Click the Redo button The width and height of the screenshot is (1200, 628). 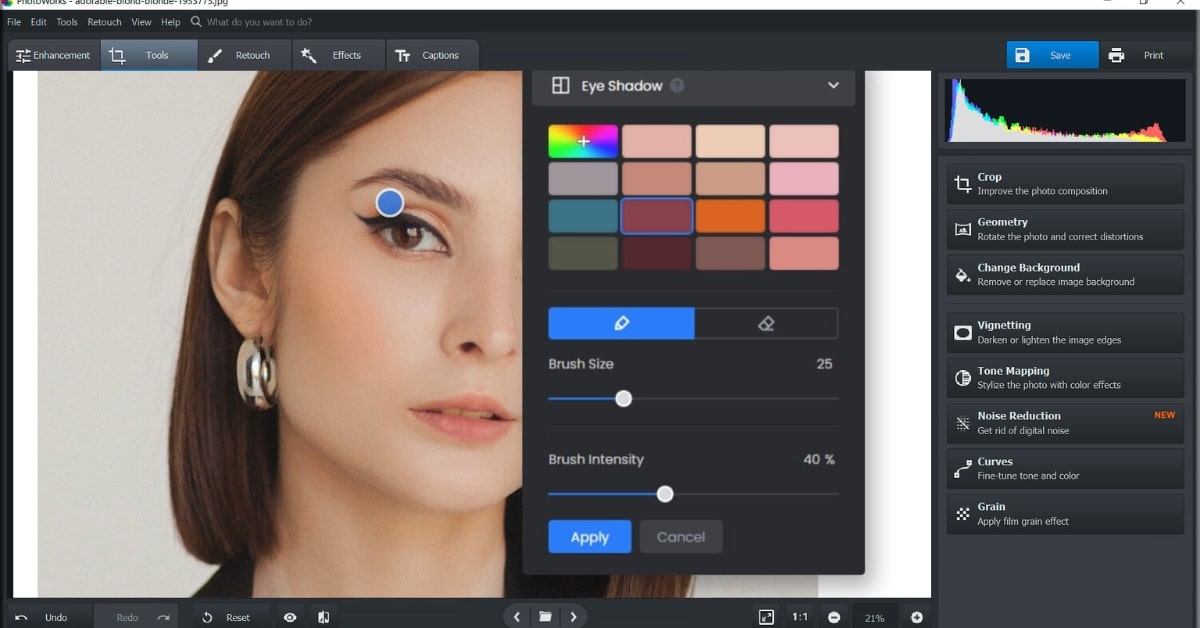pos(138,617)
